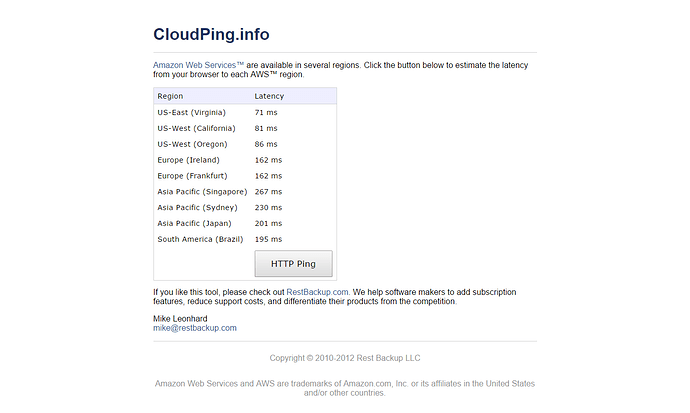
Task: Click the CloudPing.info page title
Action: (x=211, y=34)
